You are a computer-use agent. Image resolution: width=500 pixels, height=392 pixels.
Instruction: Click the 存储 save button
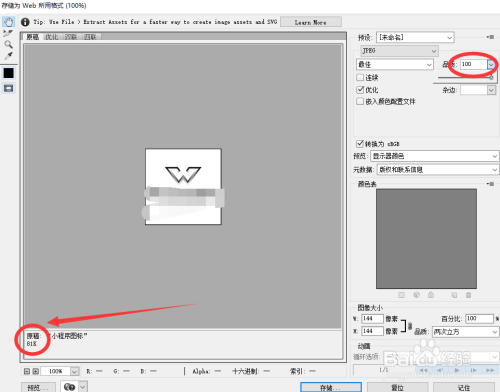tap(331, 387)
